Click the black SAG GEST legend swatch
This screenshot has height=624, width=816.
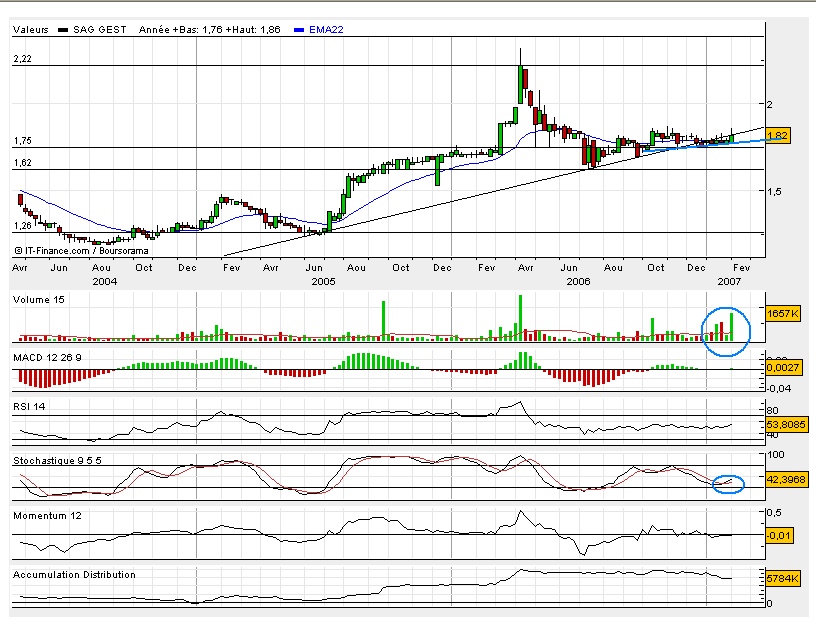tap(65, 31)
